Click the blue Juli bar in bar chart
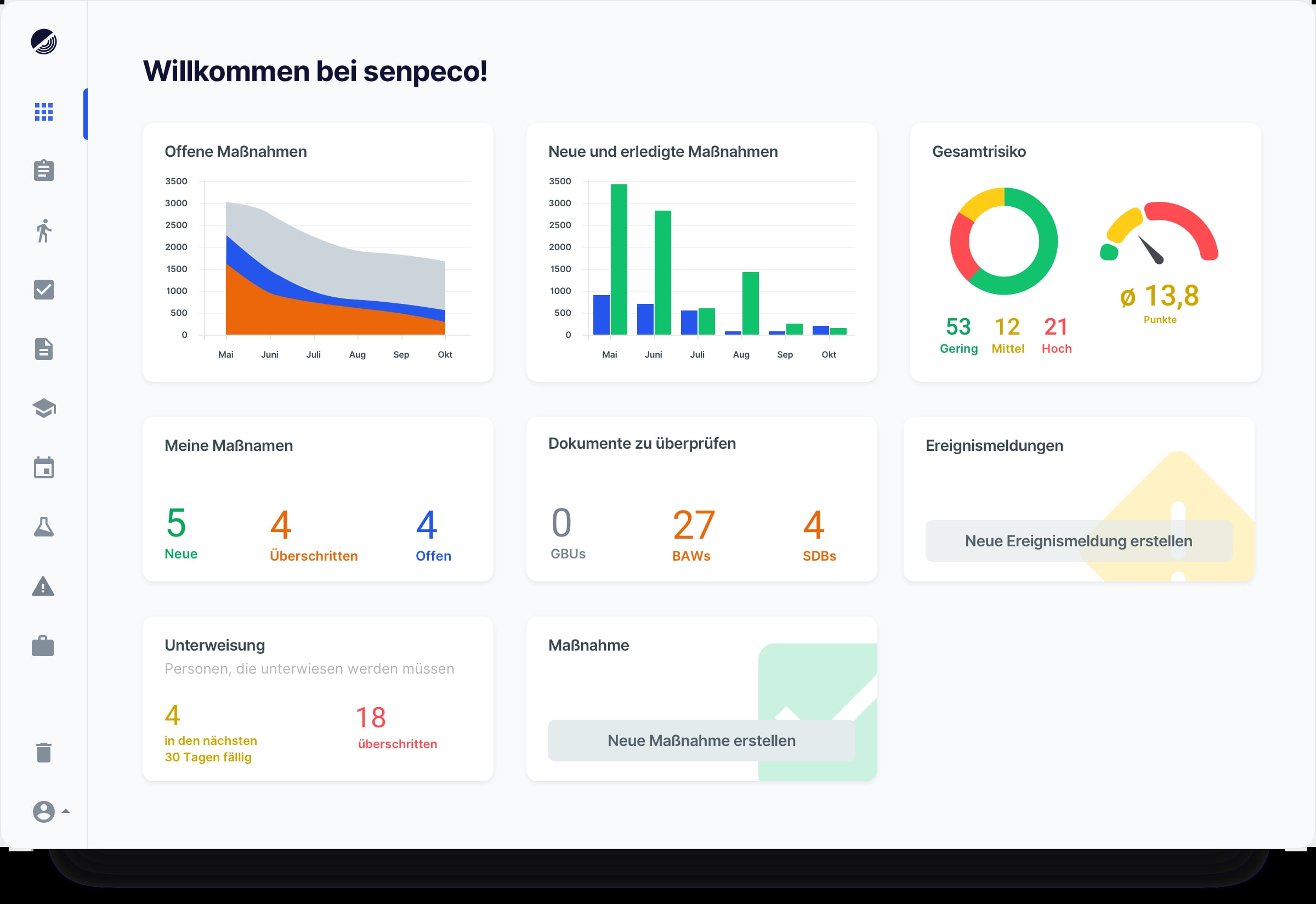1316x904 pixels. pyautogui.click(x=689, y=323)
